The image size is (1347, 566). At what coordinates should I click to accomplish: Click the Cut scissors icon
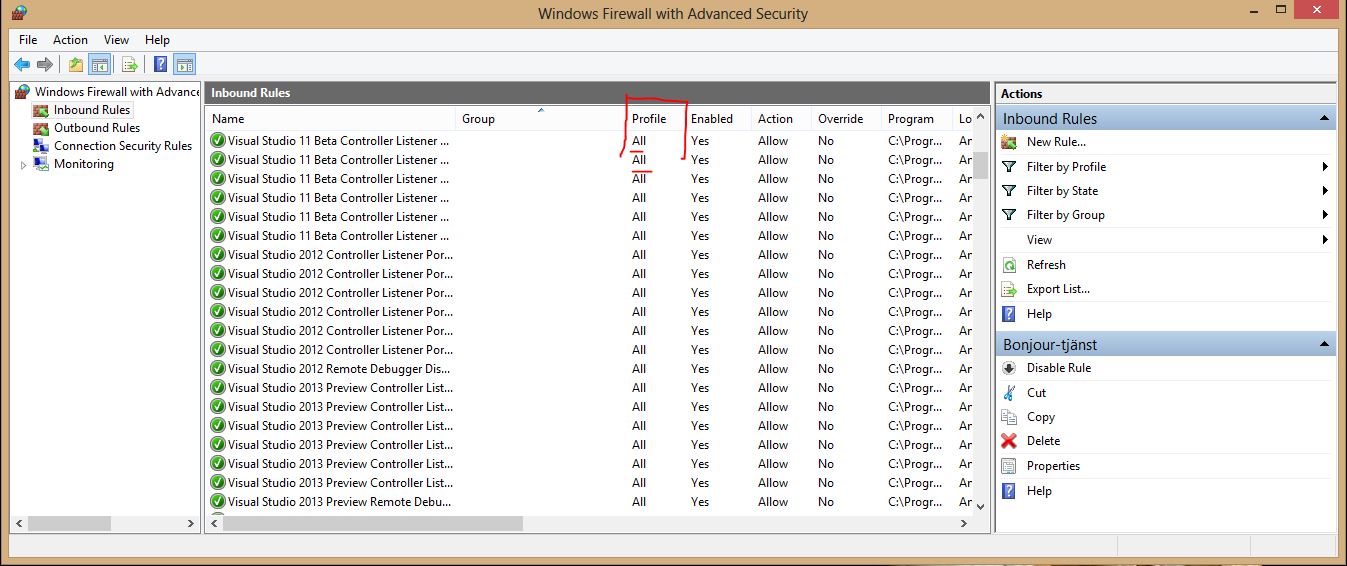click(x=1009, y=393)
